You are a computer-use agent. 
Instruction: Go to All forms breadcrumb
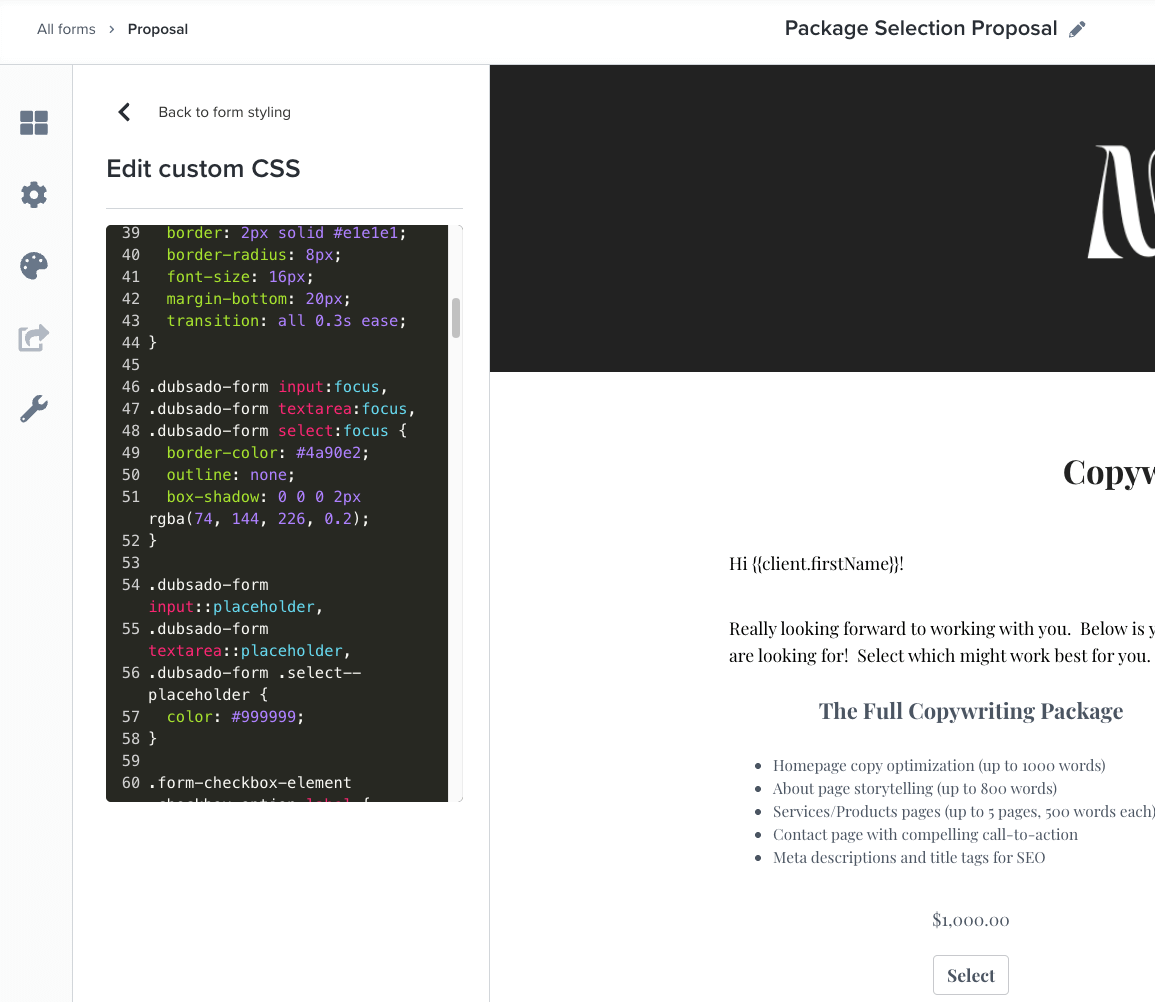[66, 29]
